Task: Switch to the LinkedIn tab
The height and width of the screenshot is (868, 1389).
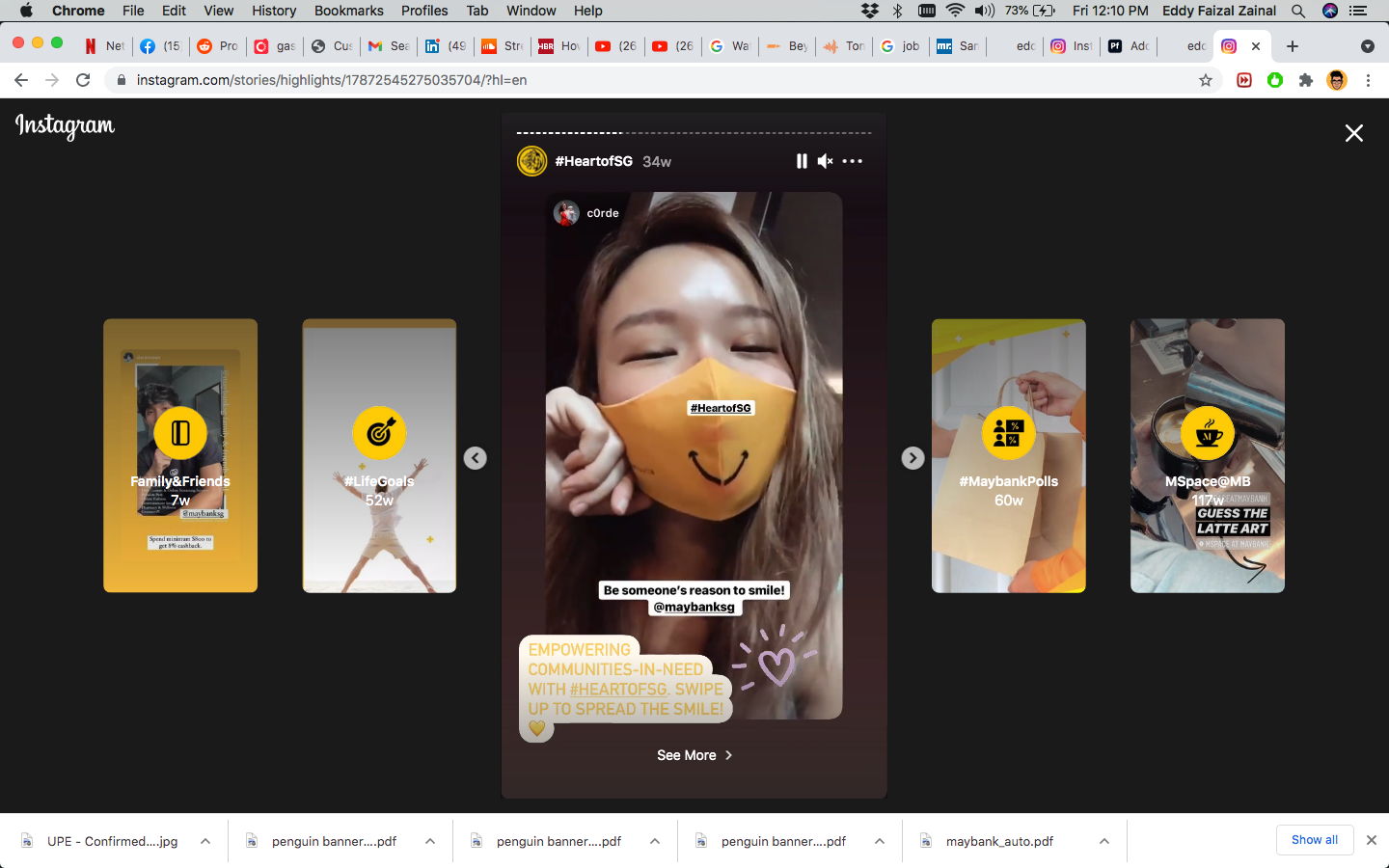Action: pos(446,46)
